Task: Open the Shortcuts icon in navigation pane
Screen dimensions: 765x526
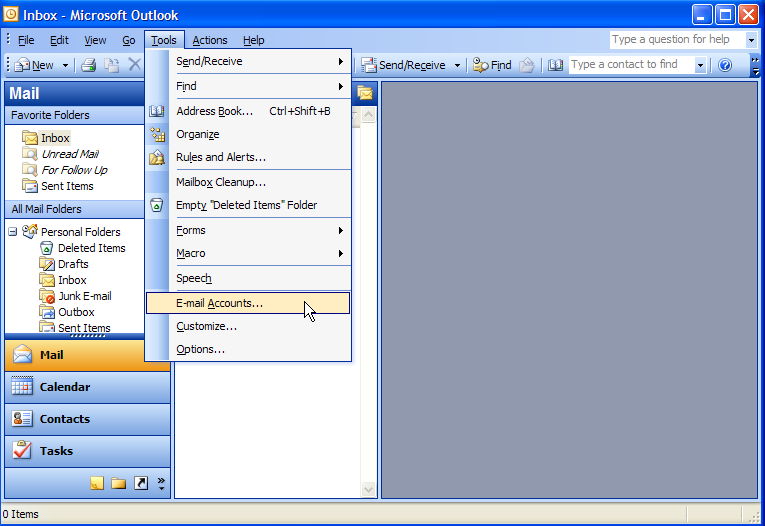Action: coord(141,483)
